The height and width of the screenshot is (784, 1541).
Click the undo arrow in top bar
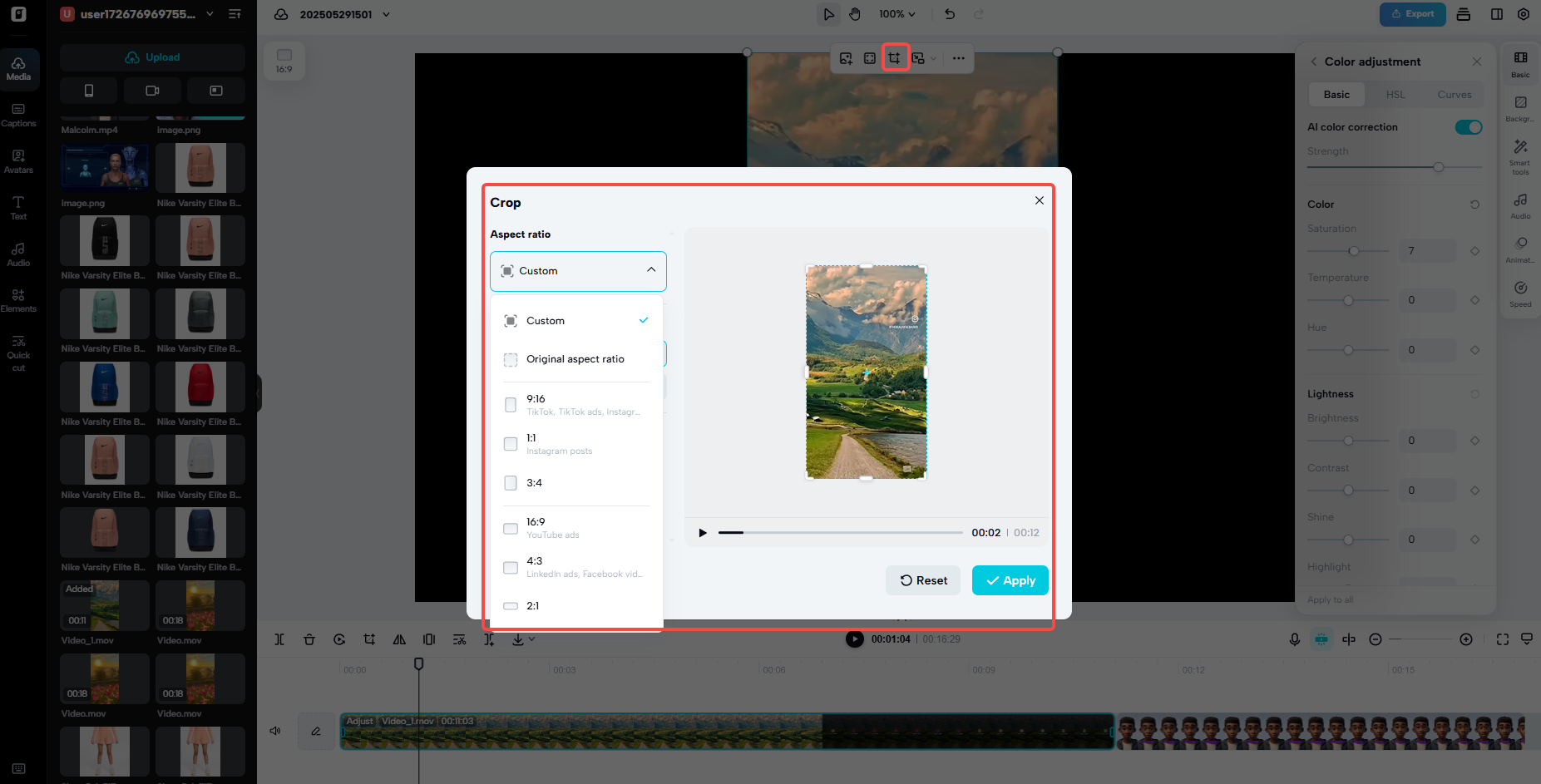pos(950,14)
